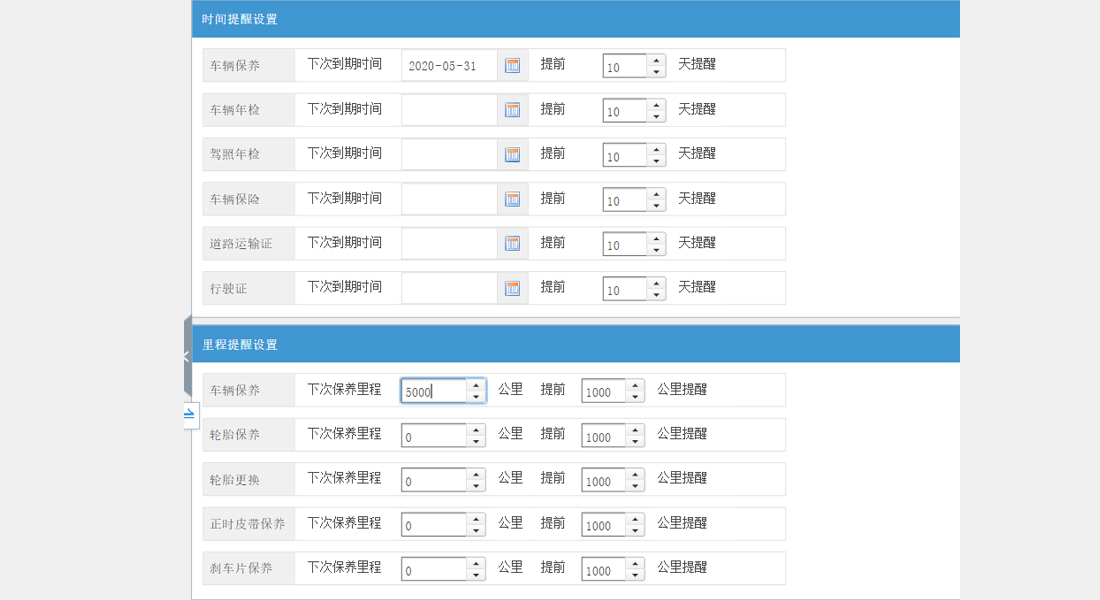The height and width of the screenshot is (600, 1100).
Task: Open calendar picker for 车辆保养 date
Action: click(x=513, y=65)
